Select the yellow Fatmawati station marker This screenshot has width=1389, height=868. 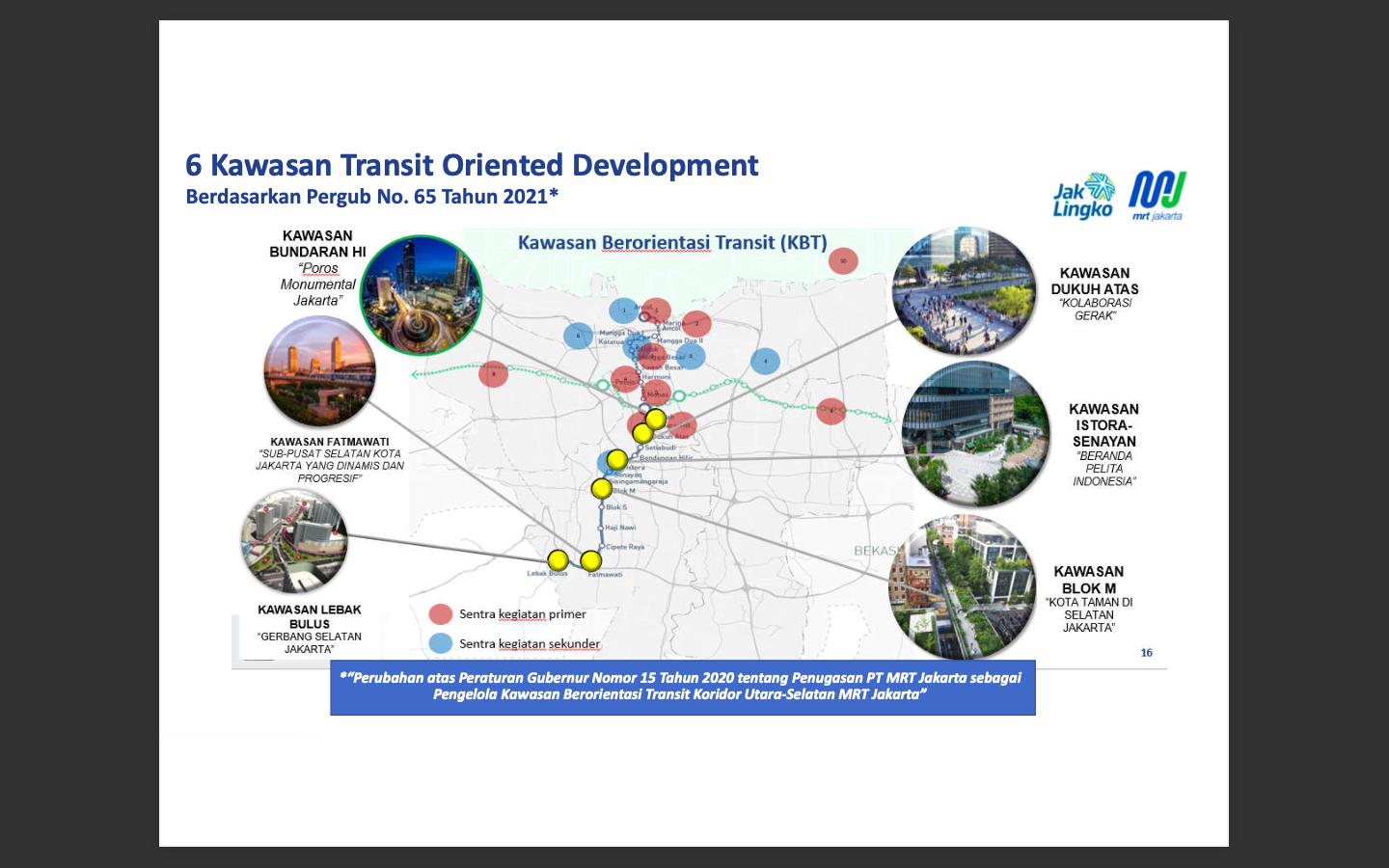coord(590,560)
